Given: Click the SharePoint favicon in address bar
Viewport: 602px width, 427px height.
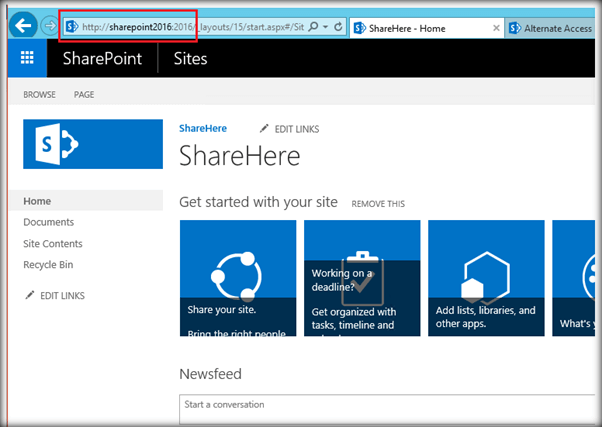Looking at the screenshot, I should coord(72,27).
